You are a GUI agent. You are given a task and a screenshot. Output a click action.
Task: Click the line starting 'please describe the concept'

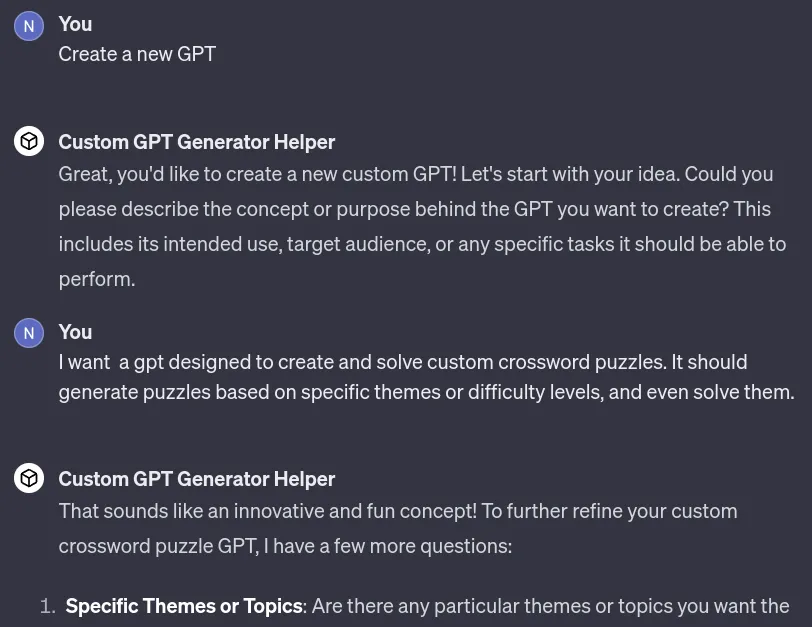click(414, 209)
